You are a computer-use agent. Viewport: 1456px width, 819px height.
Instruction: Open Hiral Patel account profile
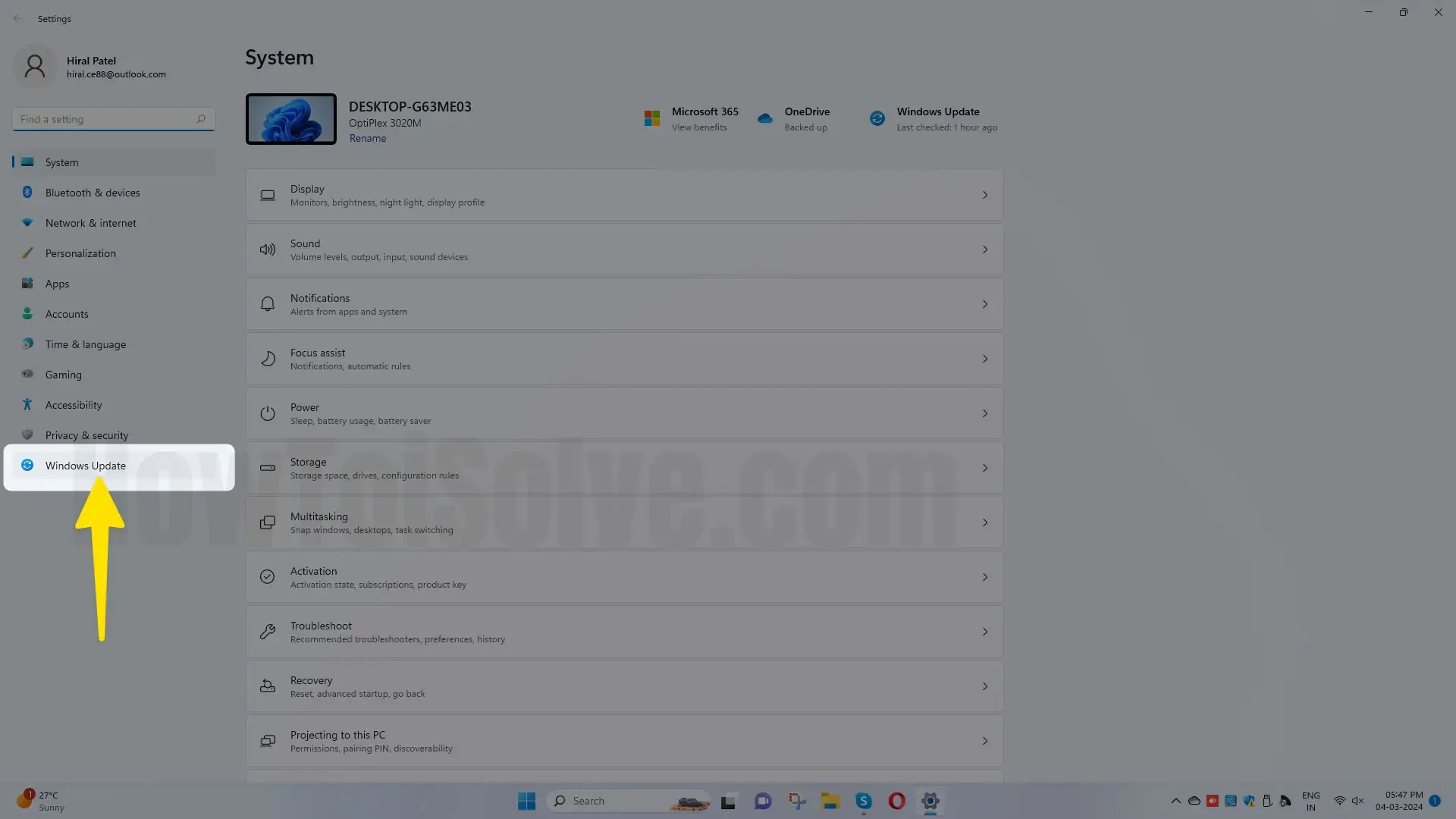point(91,67)
